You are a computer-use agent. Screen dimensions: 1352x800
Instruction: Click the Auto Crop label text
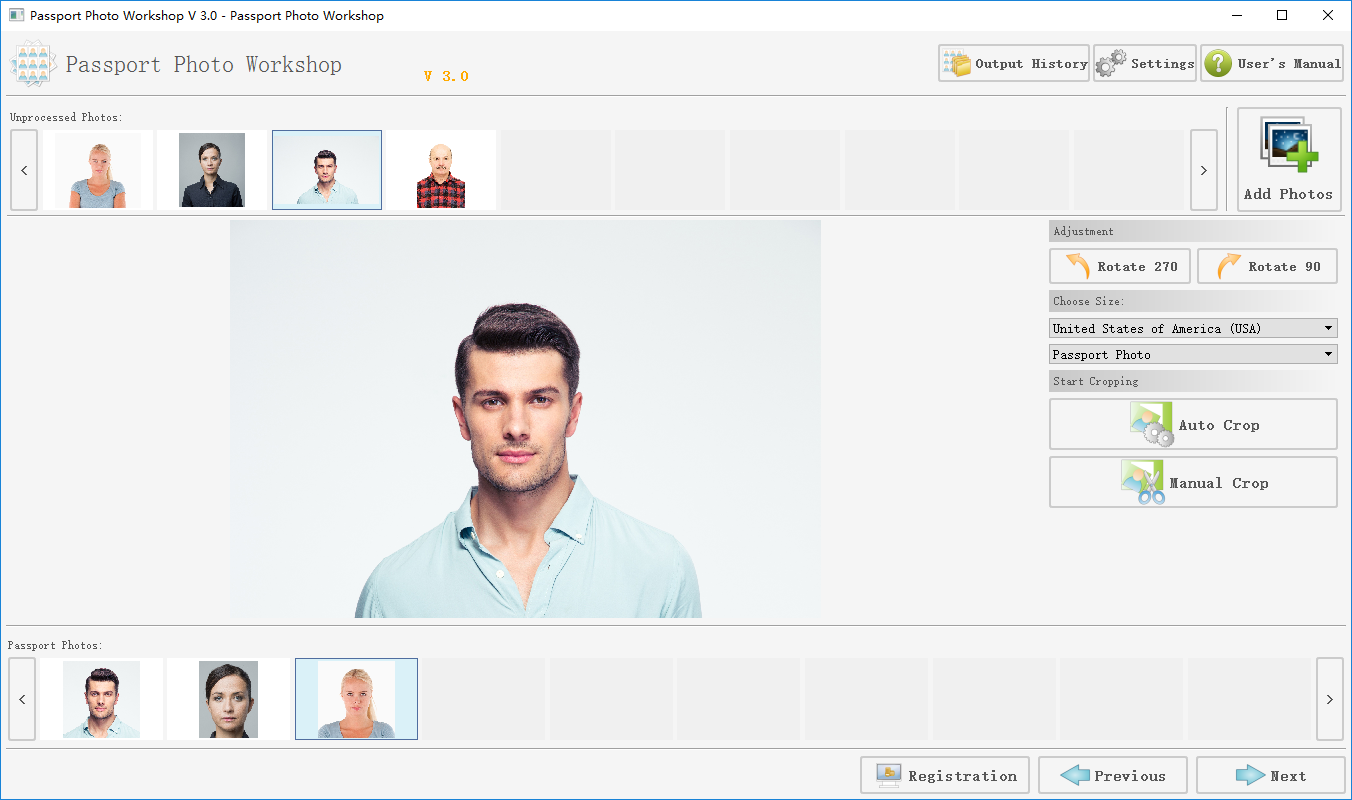pos(1219,425)
